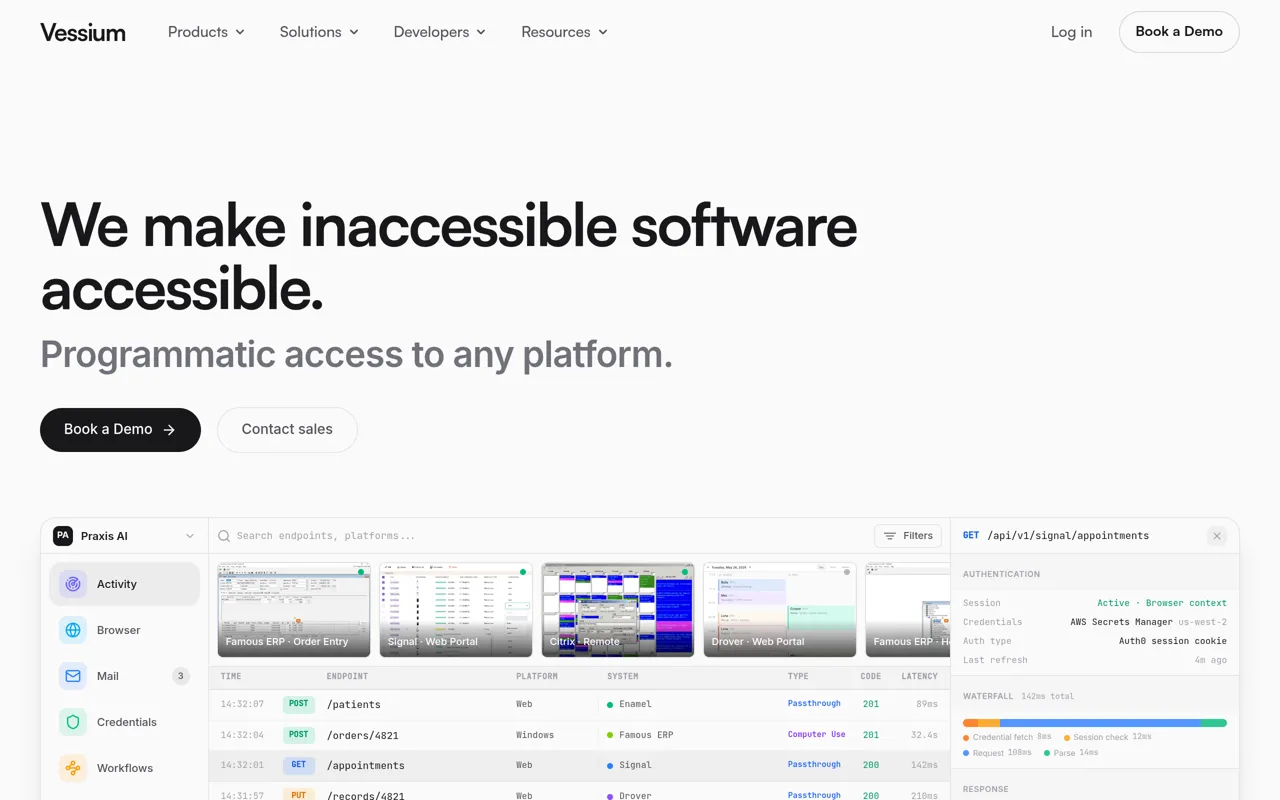Click the POST badge for /patients

coord(298,704)
